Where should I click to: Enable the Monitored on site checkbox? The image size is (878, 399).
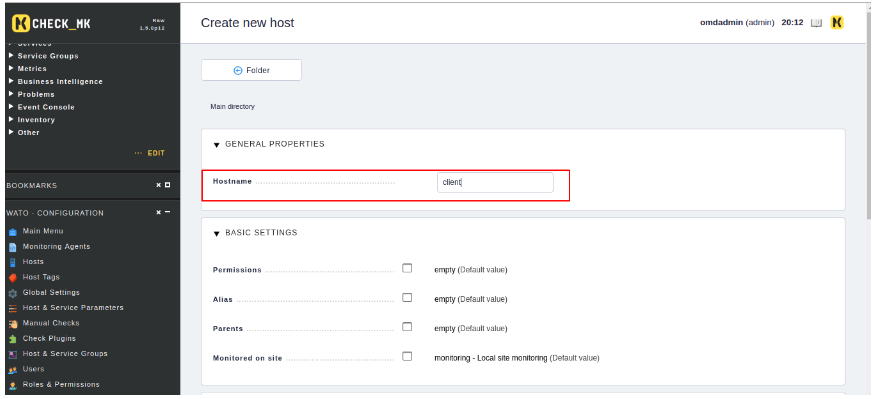click(407, 356)
